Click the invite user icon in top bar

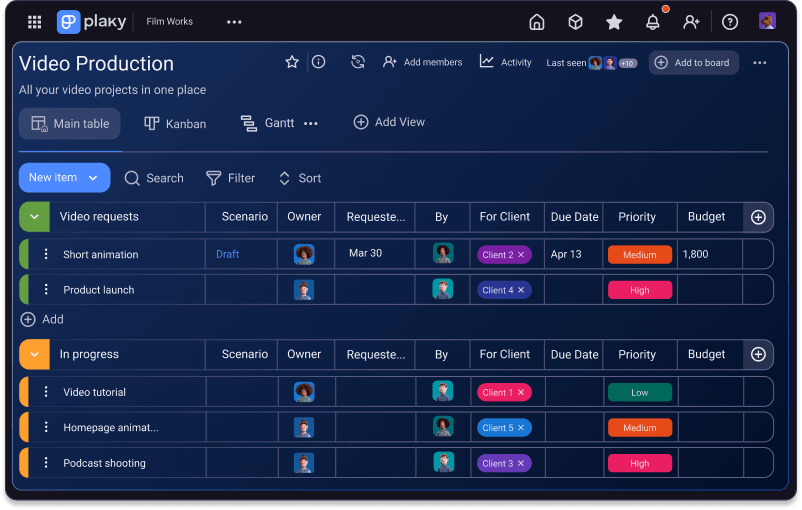click(691, 22)
